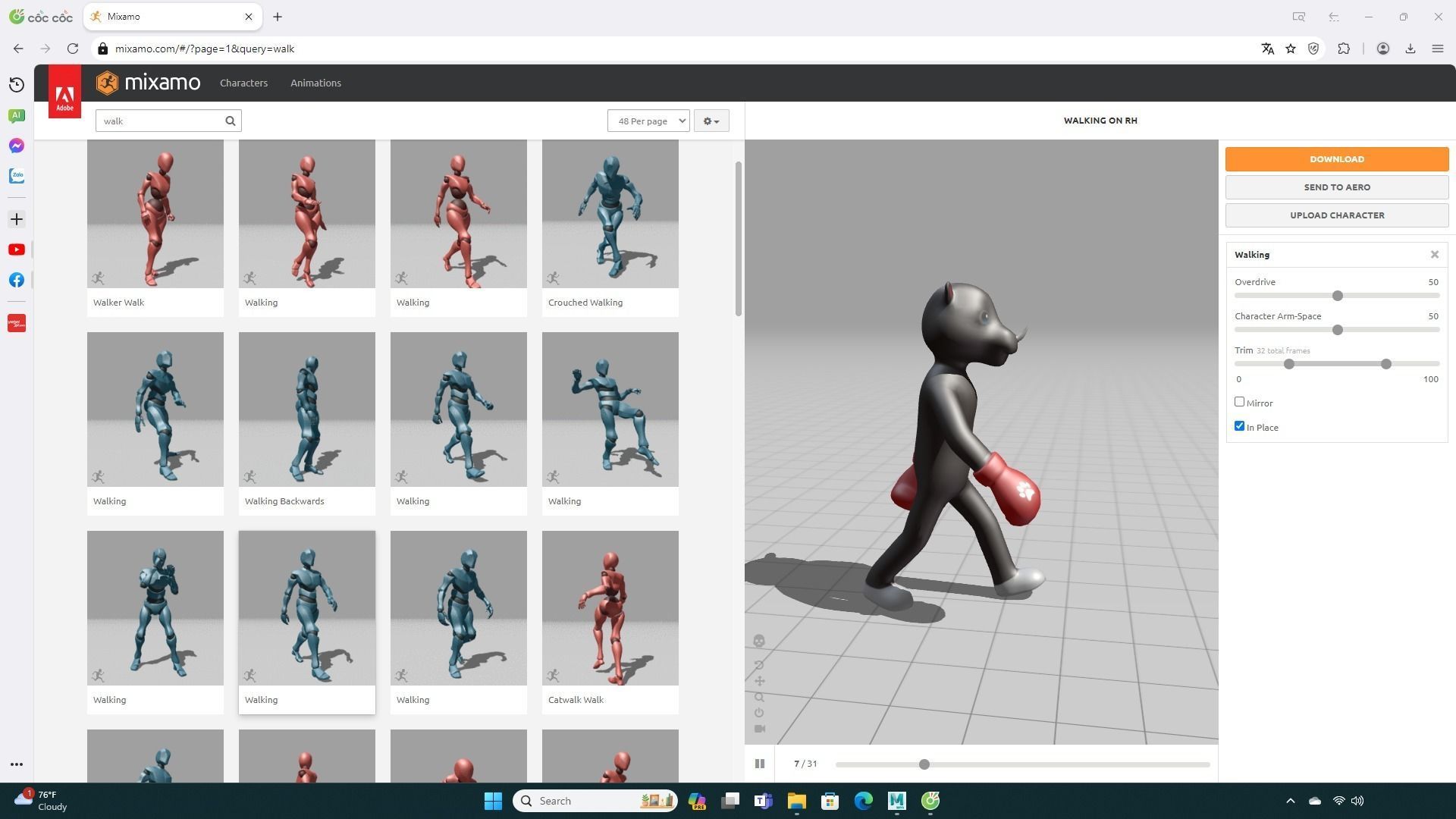
Task: Expand the gear settings dropdown
Action: (711, 121)
